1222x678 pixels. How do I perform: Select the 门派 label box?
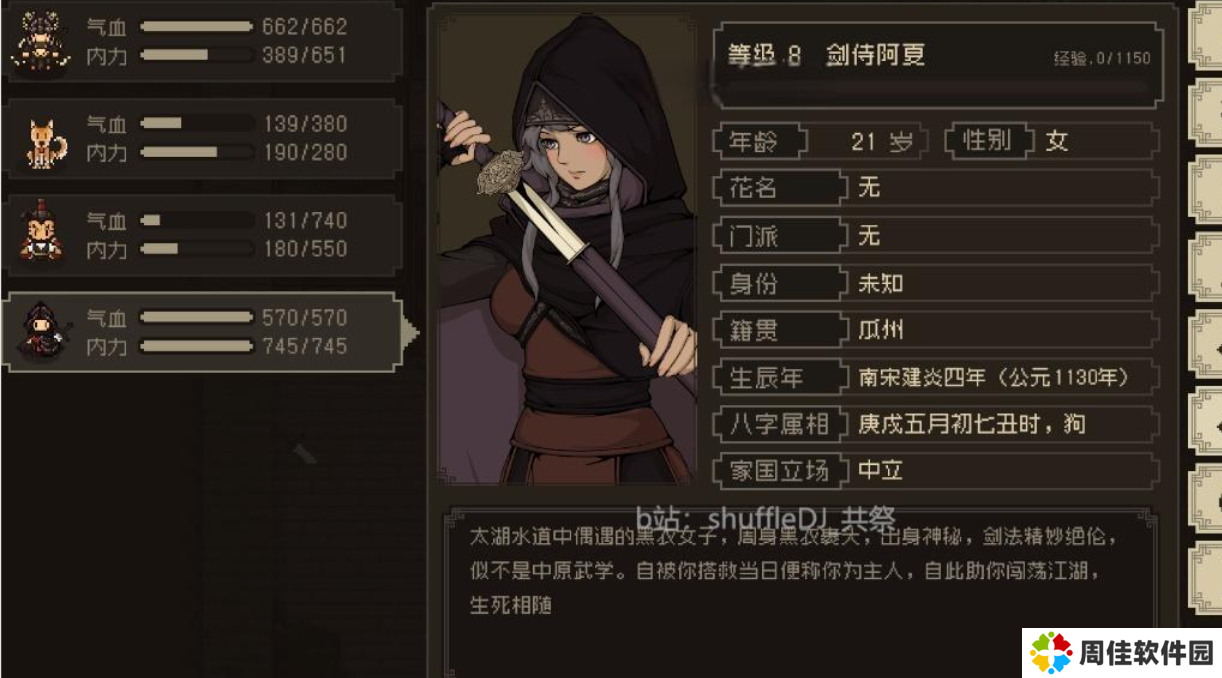(778, 236)
